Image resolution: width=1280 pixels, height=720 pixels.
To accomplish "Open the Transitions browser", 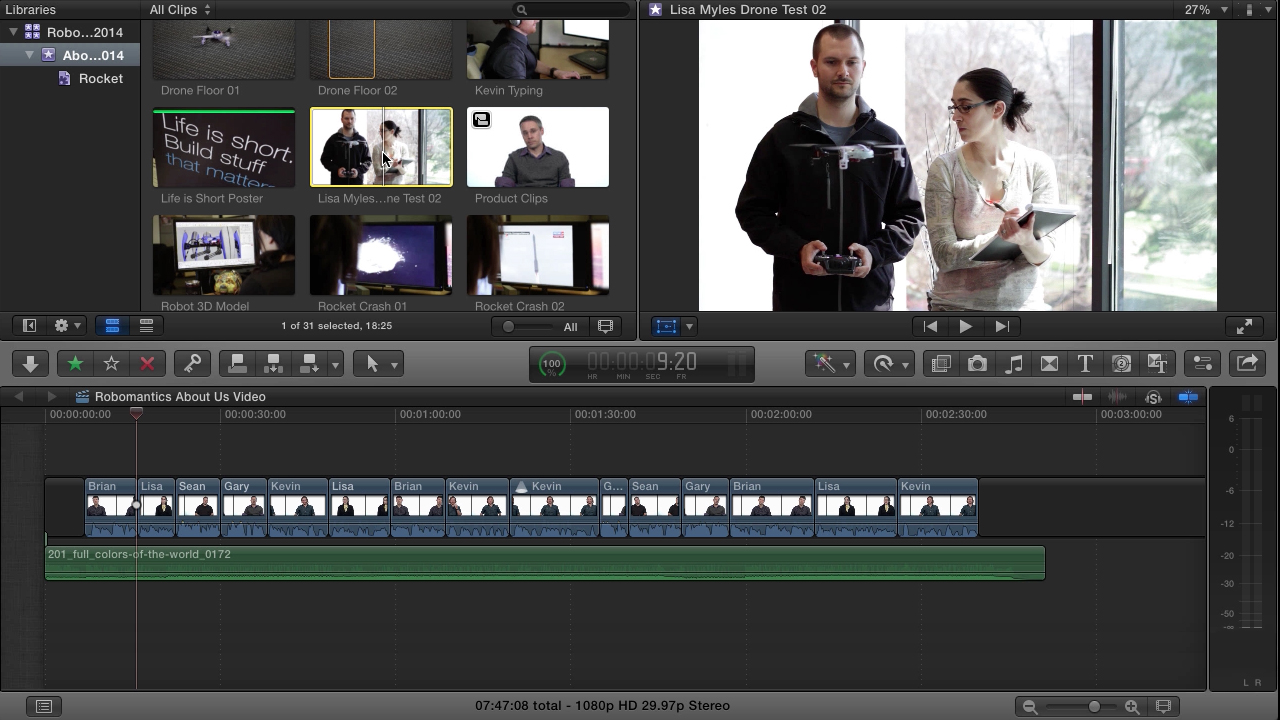I will pos(1049,363).
